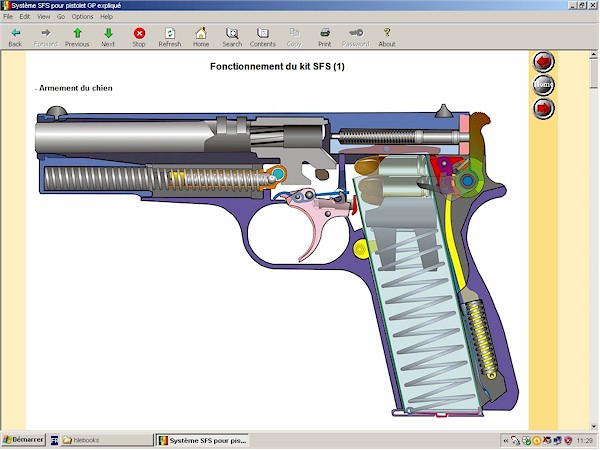
Task: Click the tray clock showing 11:29
Action: [x=585, y=441]
